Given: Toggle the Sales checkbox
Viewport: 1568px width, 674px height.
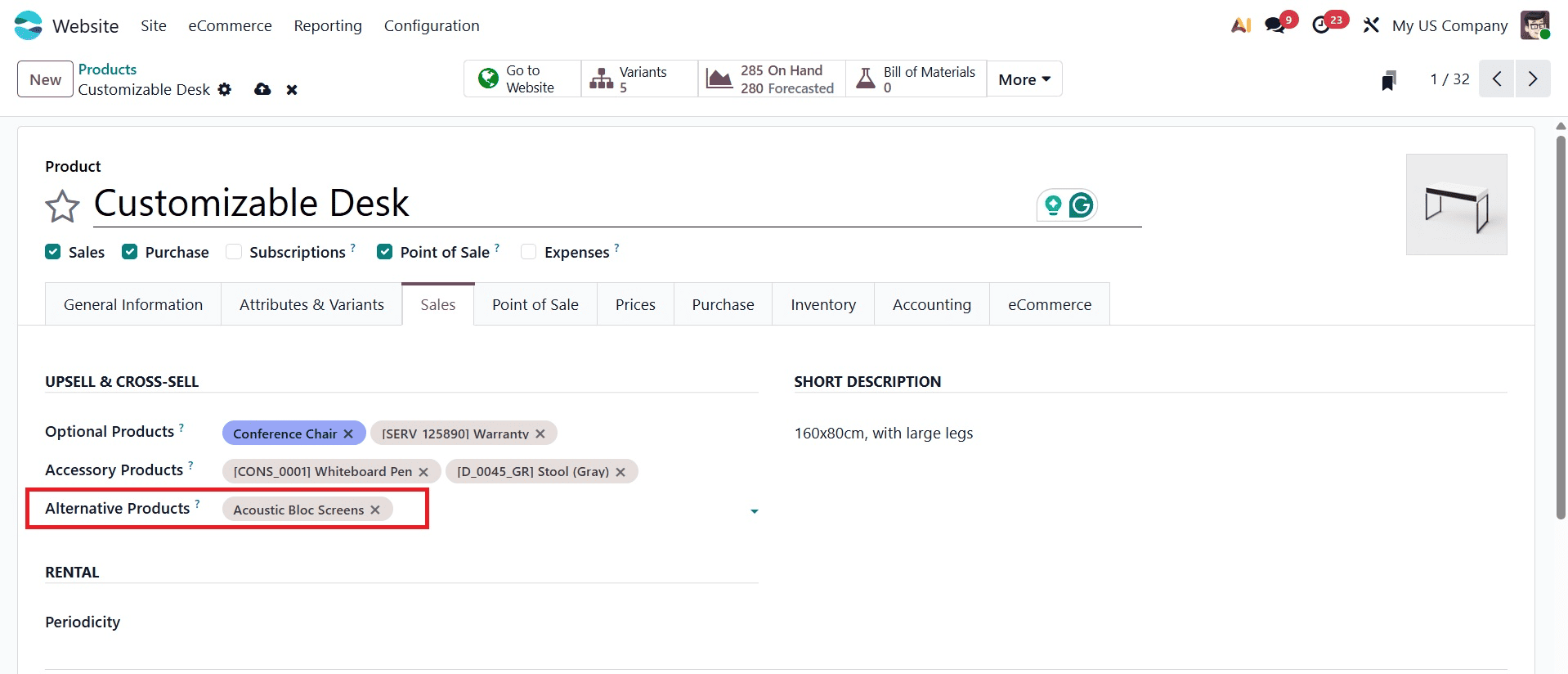Looking at the screenshot, I should [53, 252].
